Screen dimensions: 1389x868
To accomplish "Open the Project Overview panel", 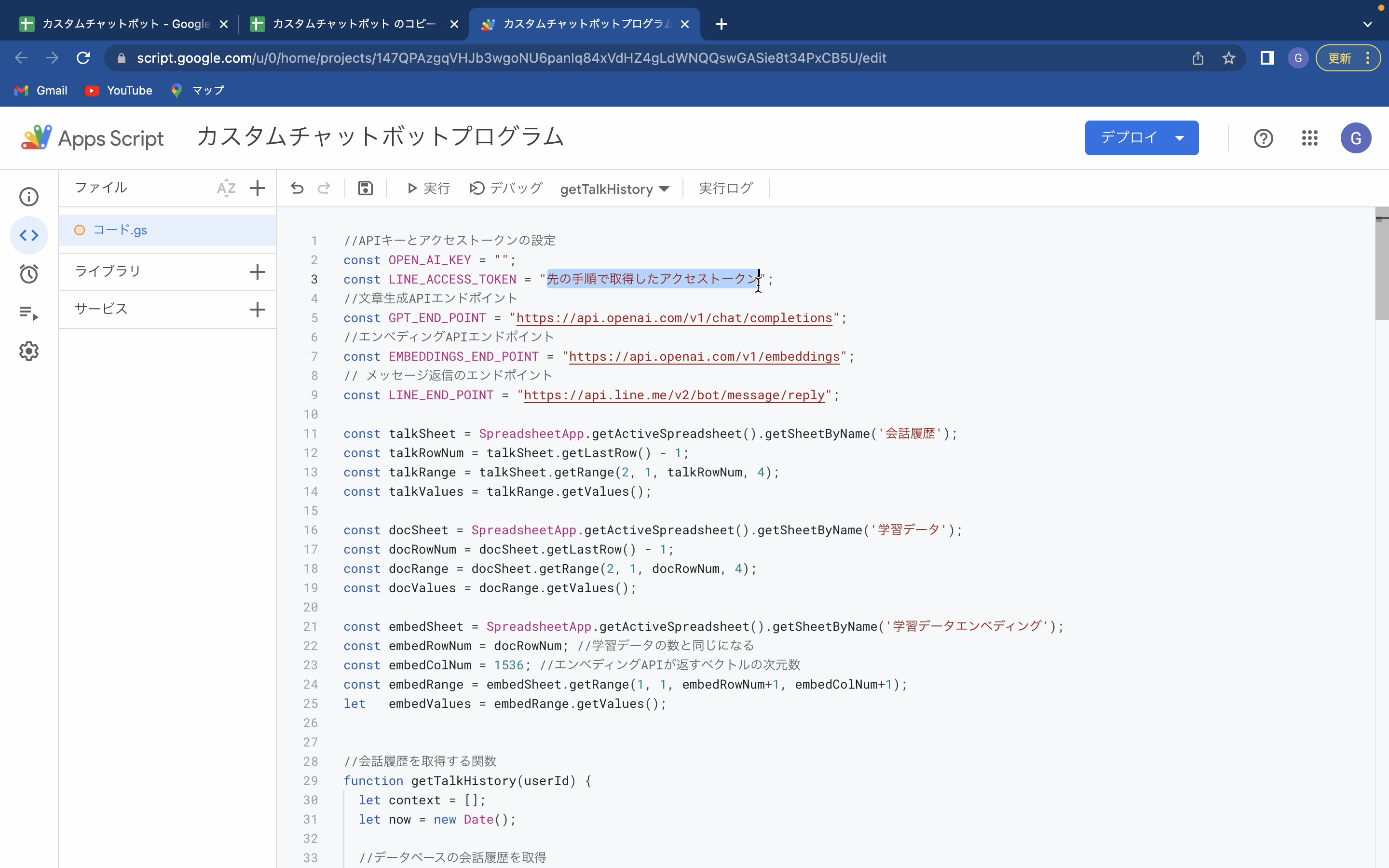I will point(29,196).
